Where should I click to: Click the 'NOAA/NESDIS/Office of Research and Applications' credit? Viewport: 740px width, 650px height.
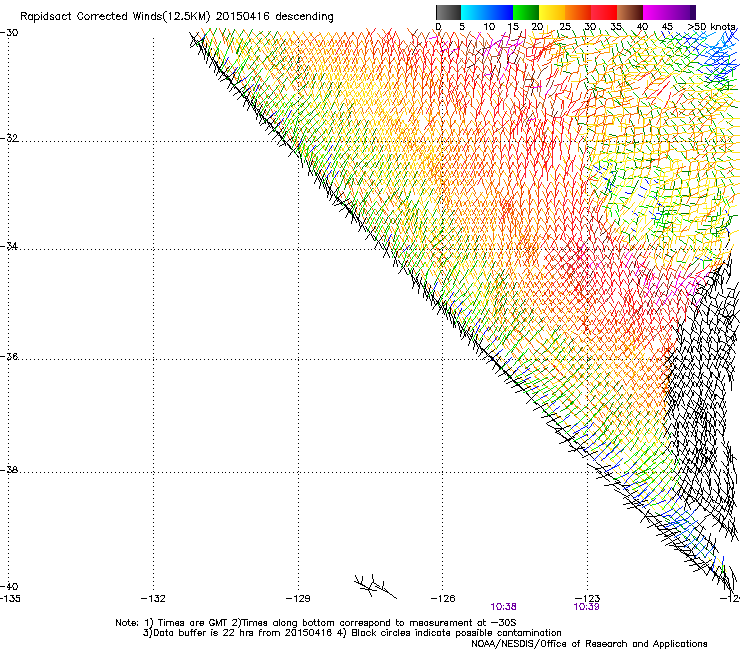[x=589, y=644]
